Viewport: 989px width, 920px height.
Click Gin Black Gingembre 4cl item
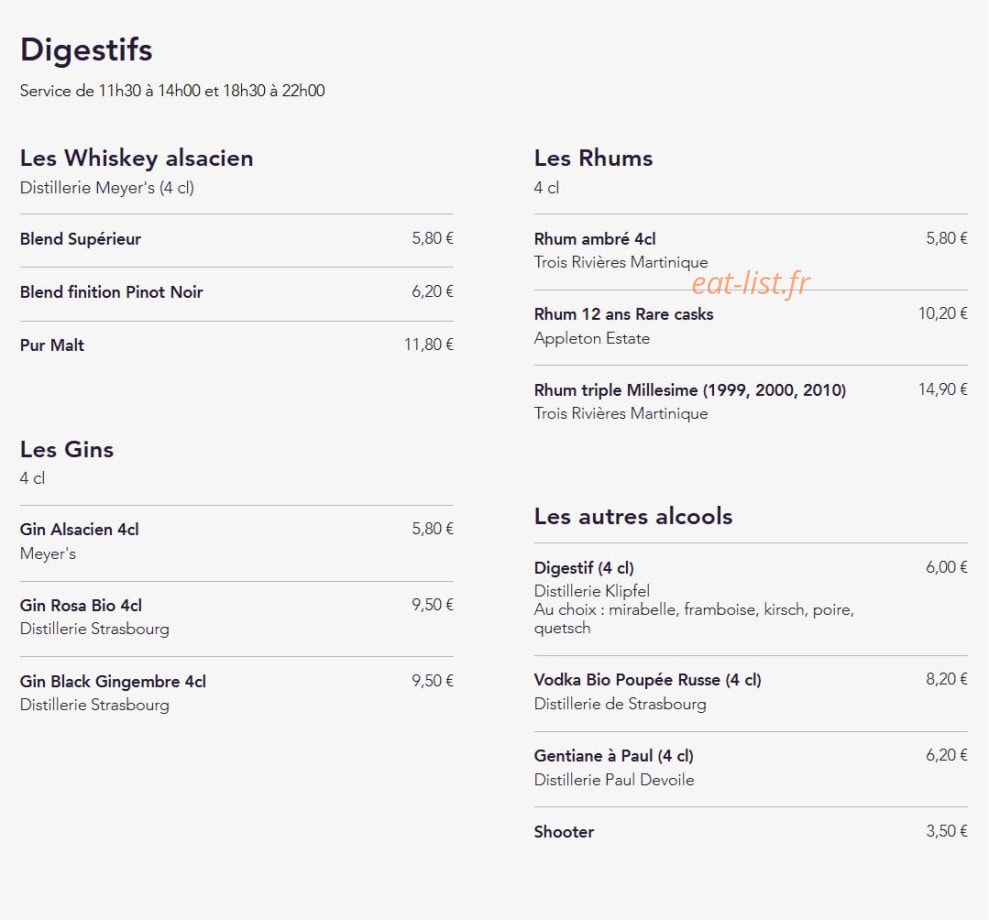pyautogui.click(x=237, y=692)
